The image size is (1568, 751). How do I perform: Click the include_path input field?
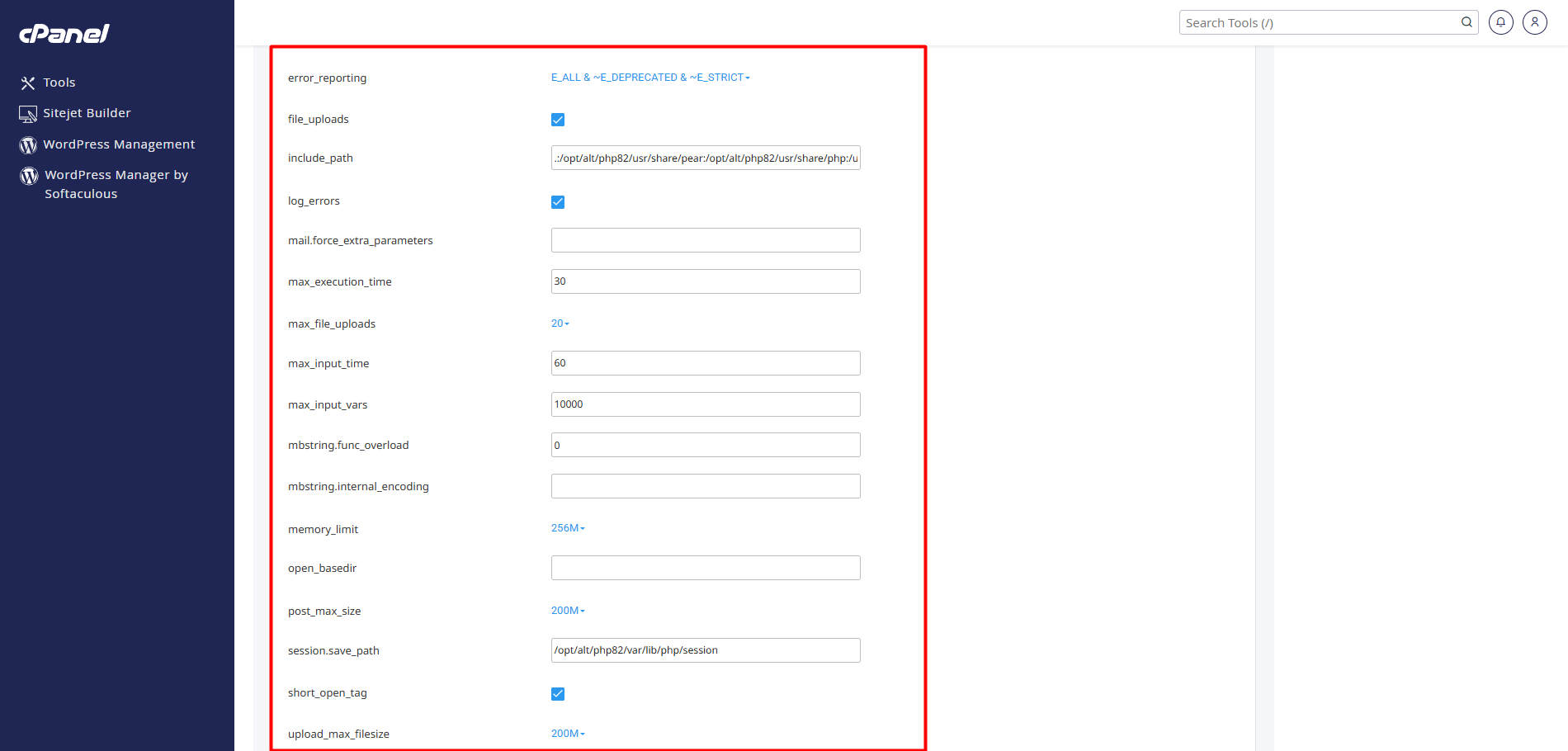(x=706, y=158)
